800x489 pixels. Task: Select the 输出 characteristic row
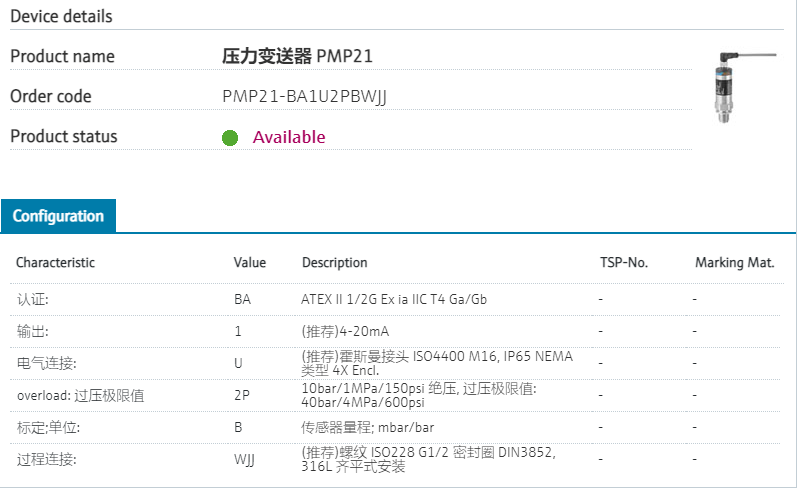click(32, 330)
